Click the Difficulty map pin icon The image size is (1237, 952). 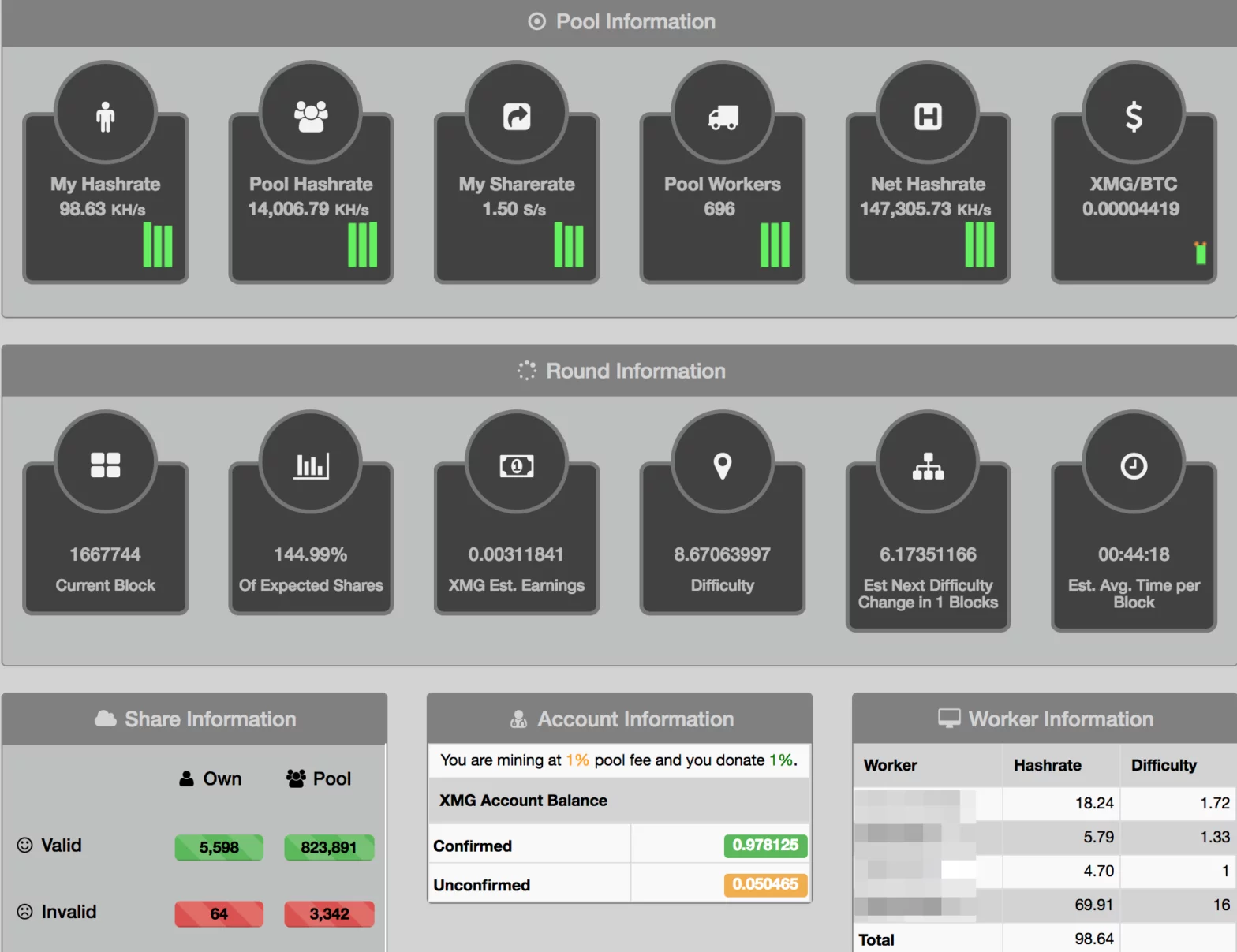point(723,465)
